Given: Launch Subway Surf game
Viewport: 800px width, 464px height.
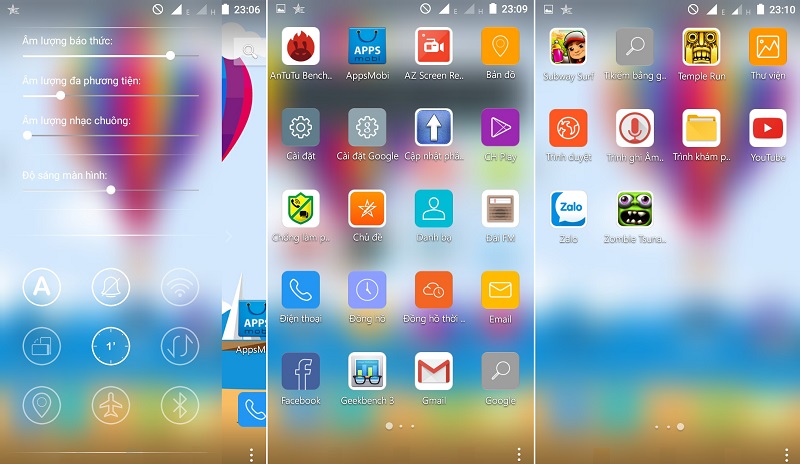Looking at the screenshot, I should click(568, 46).
